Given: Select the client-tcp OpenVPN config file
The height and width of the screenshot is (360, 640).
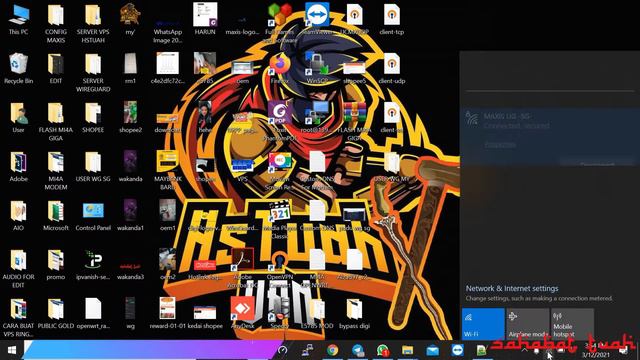Looking at the screenshot, I should coord(391,20).
